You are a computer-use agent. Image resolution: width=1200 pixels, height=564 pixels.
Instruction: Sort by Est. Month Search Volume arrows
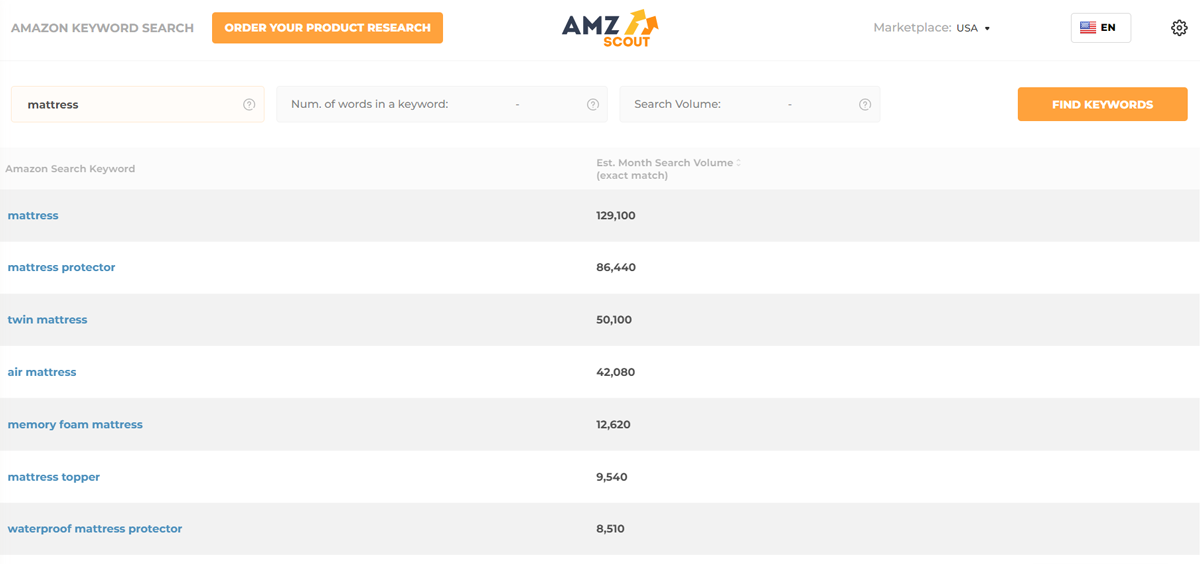point(739,163)
